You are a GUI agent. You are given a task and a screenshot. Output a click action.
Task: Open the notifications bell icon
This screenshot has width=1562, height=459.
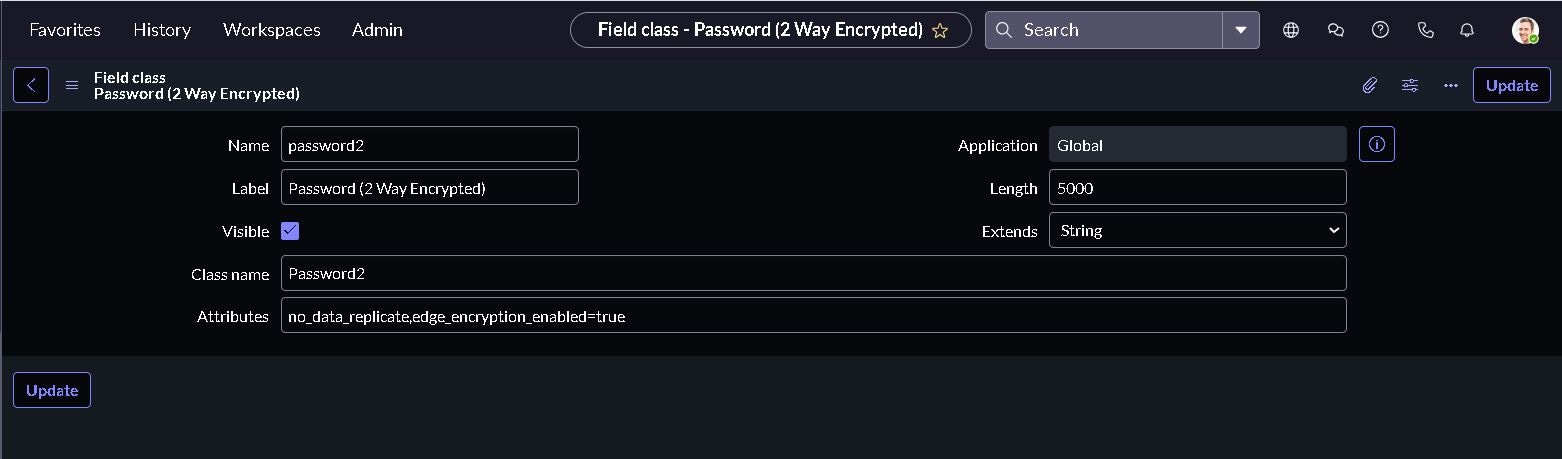[1467, 30]
